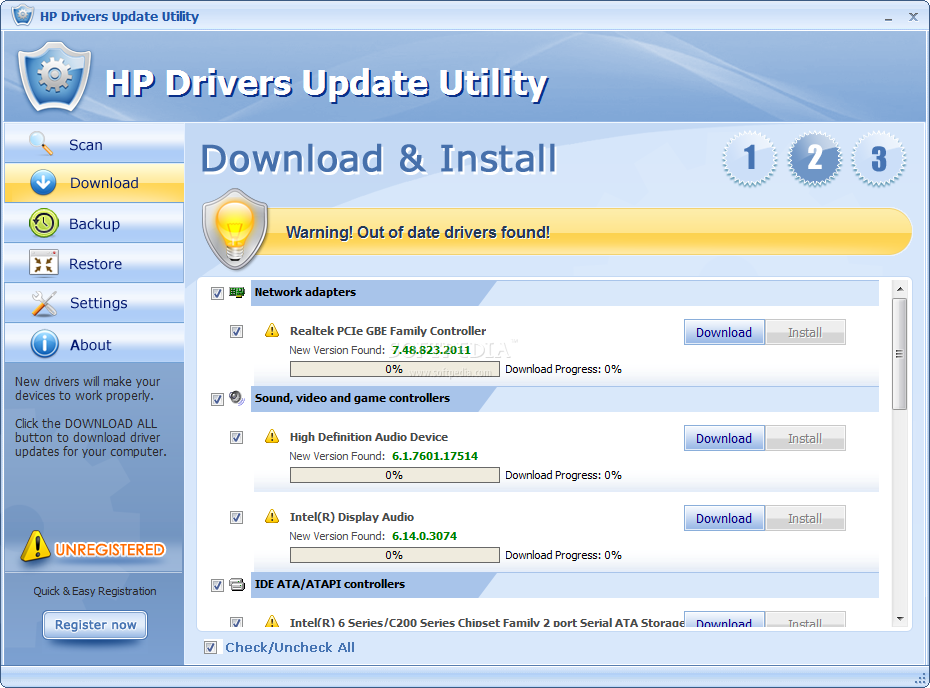
Task: Click version number 6.1.7601.17514
Action: 435,456
